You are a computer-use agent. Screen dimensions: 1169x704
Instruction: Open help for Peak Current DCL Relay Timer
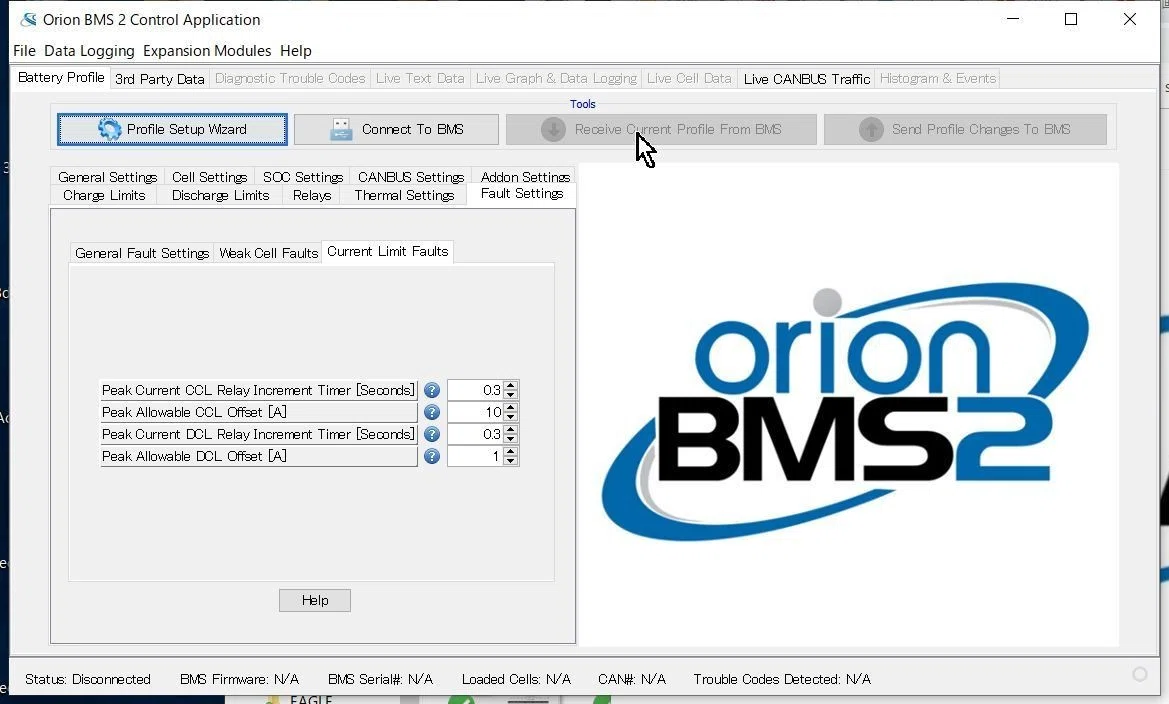coord(432,434)
